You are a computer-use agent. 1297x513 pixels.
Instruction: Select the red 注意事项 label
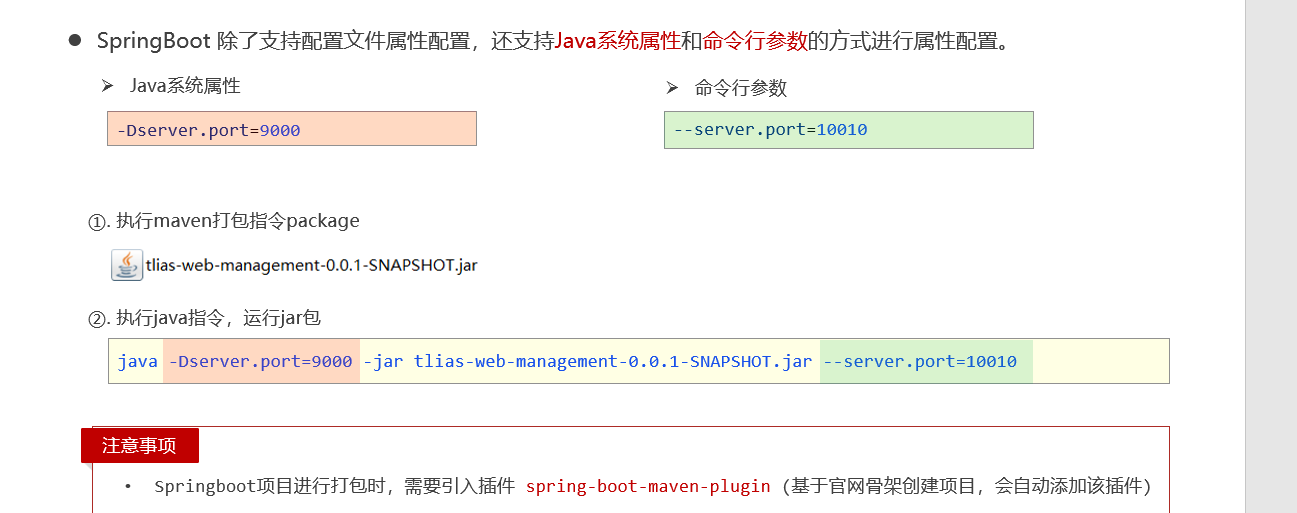tap(139, 446)
